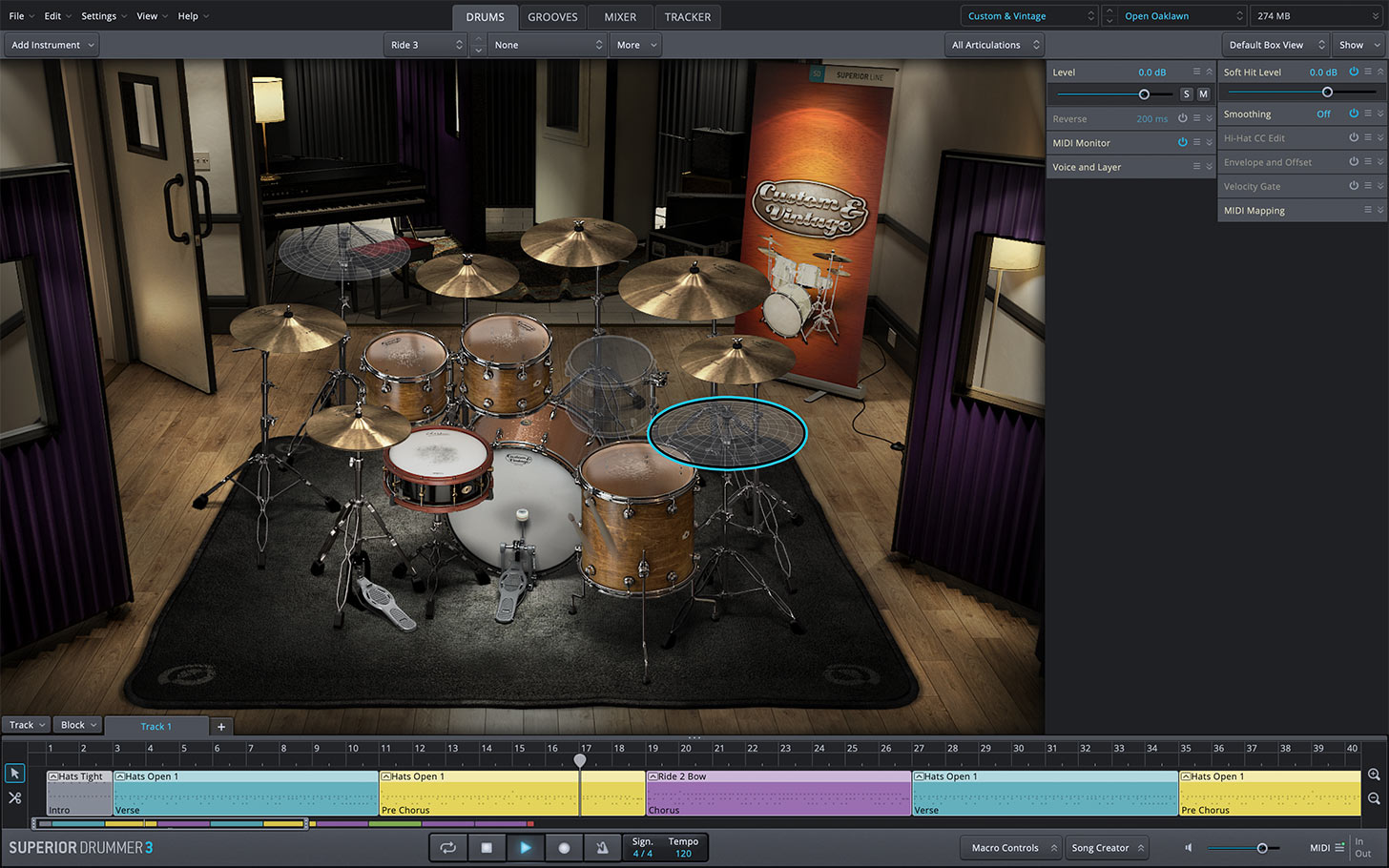The width and height of the screenshot is (1389, 868).
Task: Open the All Articulations dropdown
Action: [994, 45]
